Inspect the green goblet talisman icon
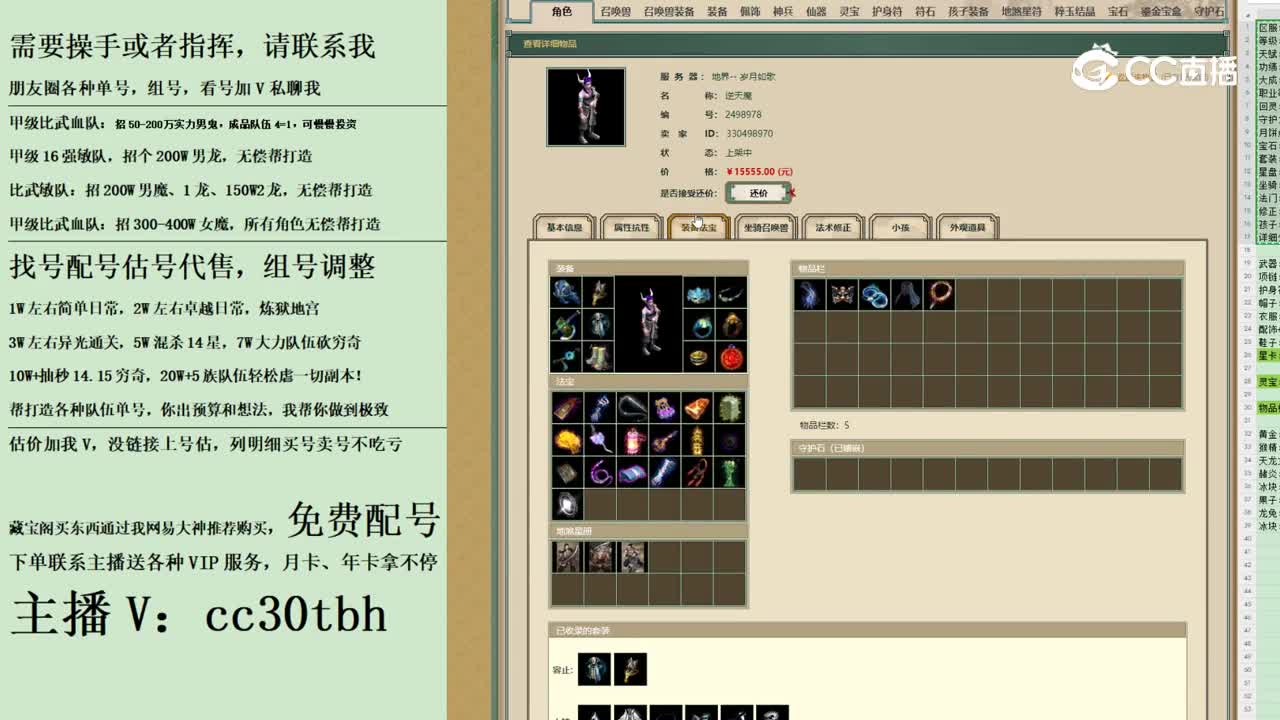Screen dimensions: 1280x720 click(730, 472)
